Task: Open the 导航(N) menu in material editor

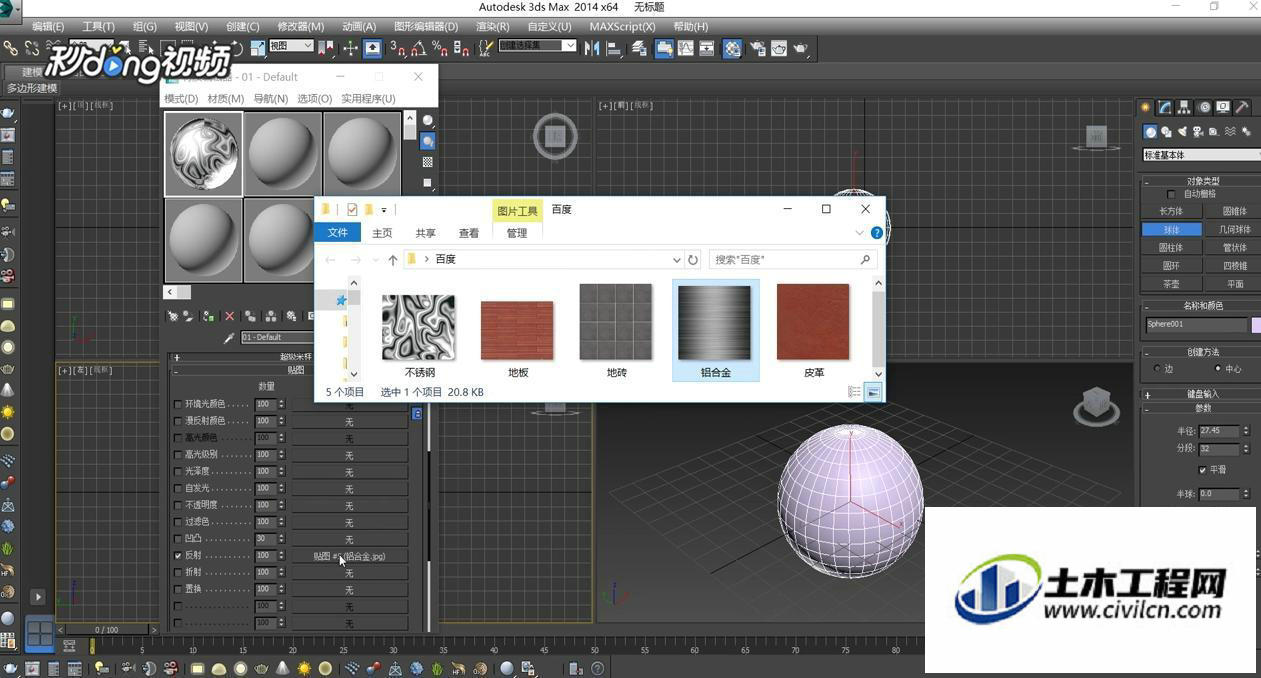Action: (270, 99)
